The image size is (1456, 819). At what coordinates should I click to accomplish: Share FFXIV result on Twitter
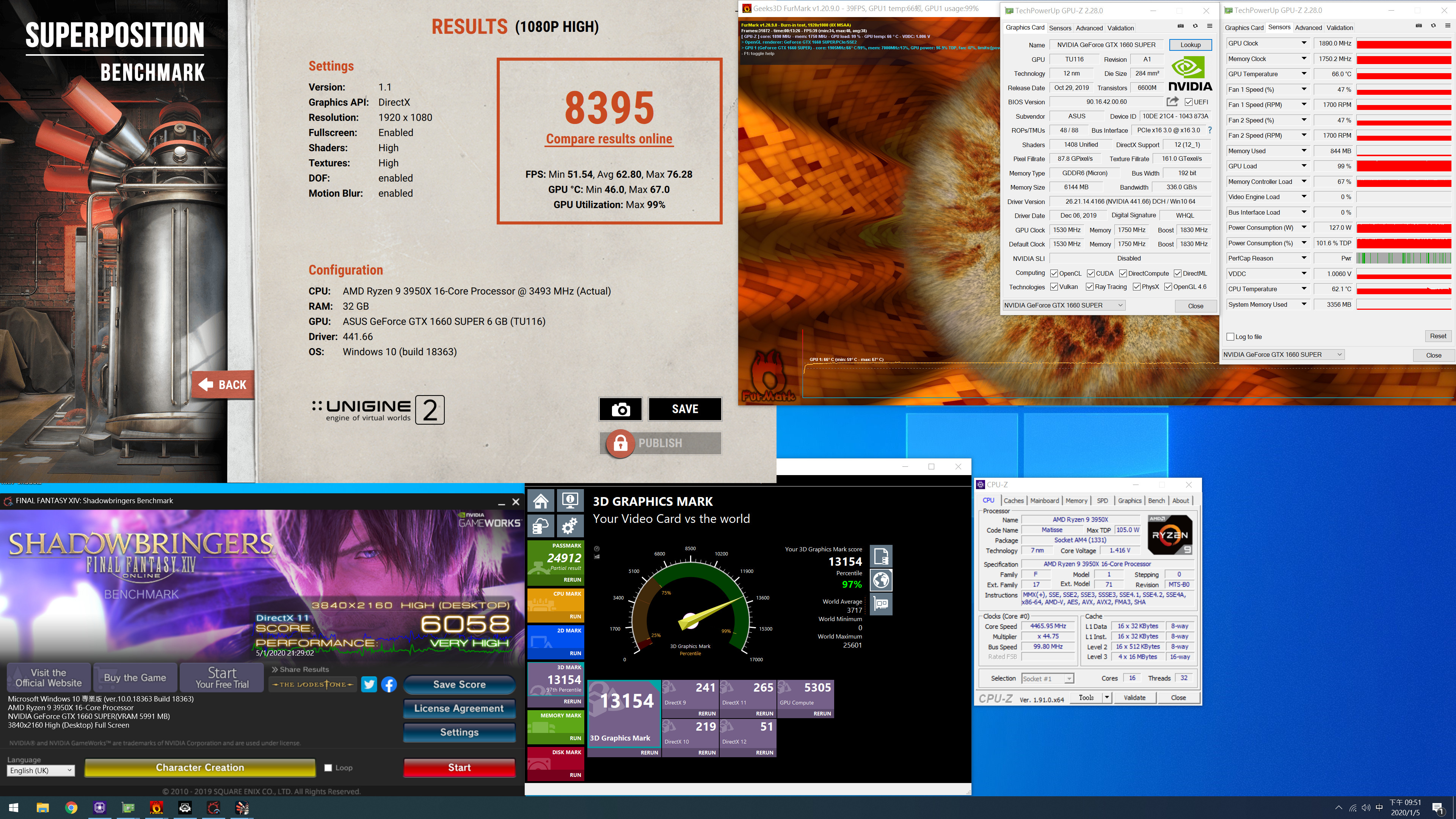(x=369, y=684)
